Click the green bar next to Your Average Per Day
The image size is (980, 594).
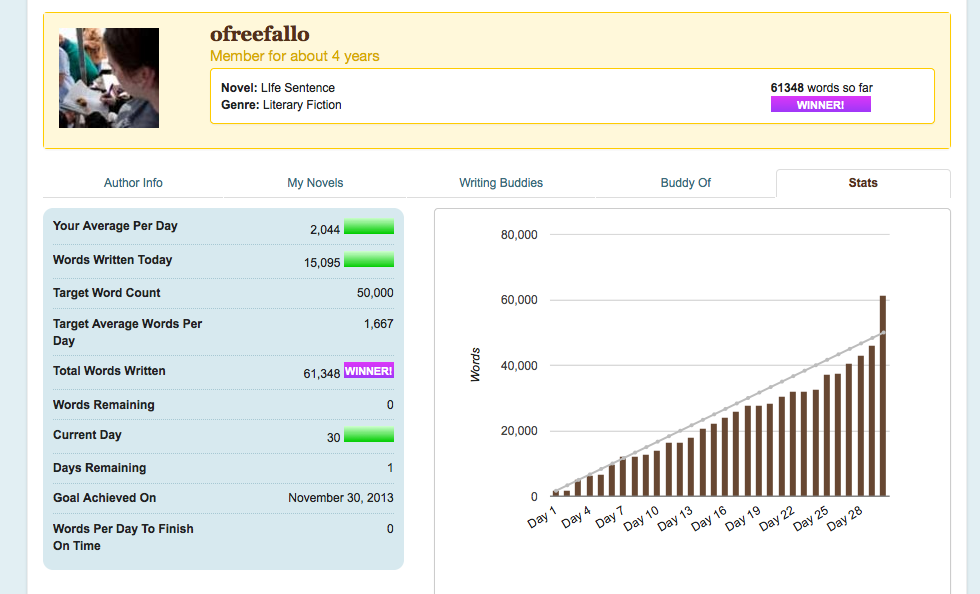[x=368, y=227]
